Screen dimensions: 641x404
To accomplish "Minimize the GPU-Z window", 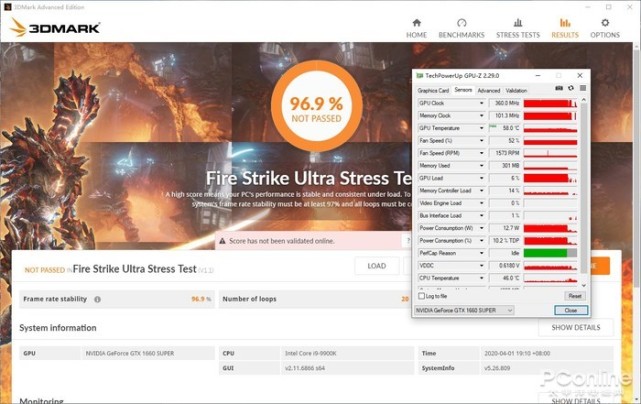I will (538, 76).
